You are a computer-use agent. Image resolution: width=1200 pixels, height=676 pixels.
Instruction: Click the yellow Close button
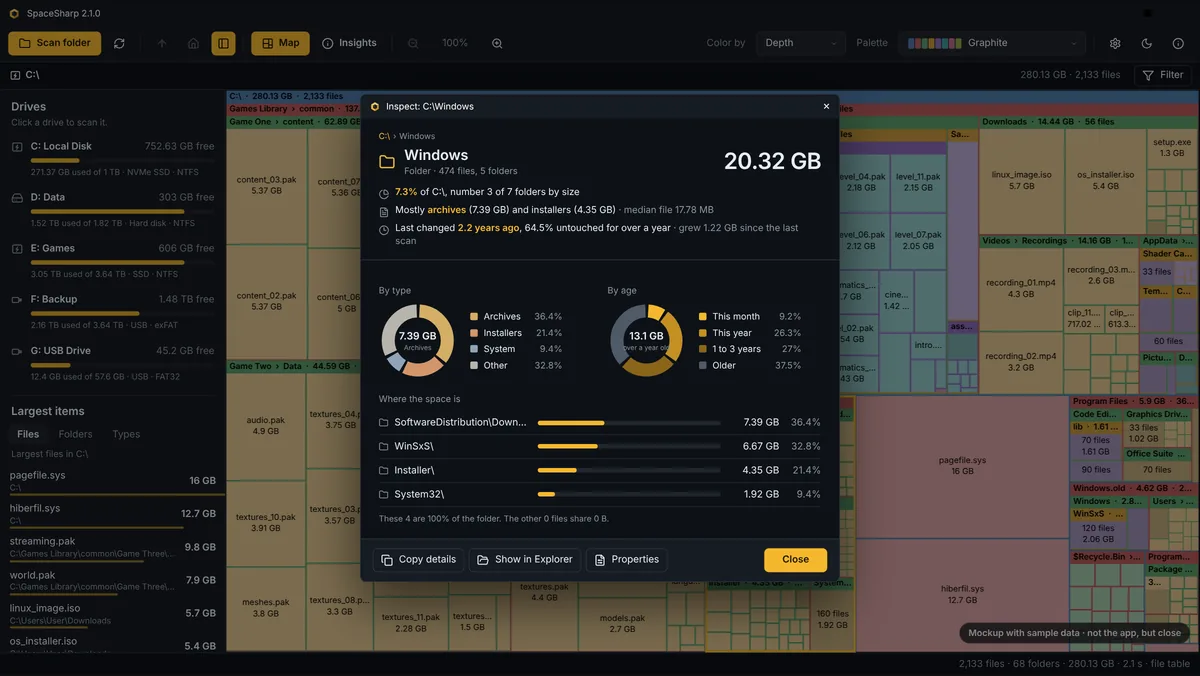795,560
